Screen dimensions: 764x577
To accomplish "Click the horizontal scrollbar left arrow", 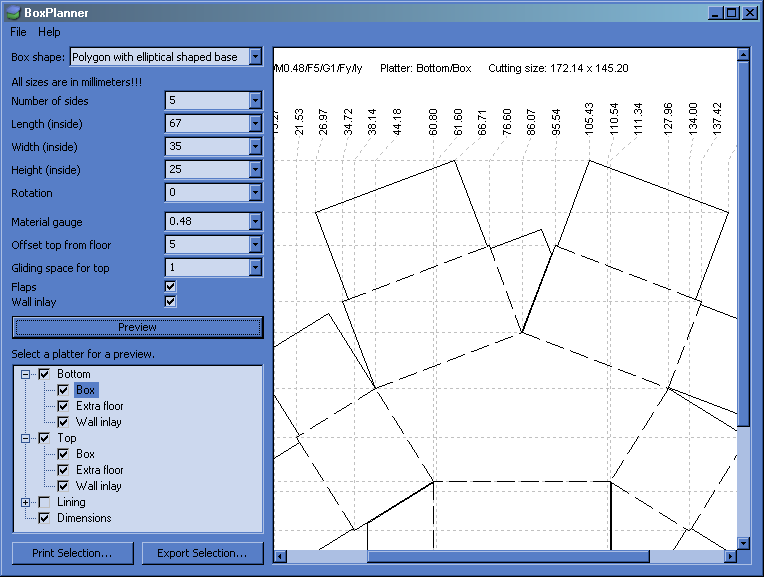I will pyautogui.click(x=281, y=556).
